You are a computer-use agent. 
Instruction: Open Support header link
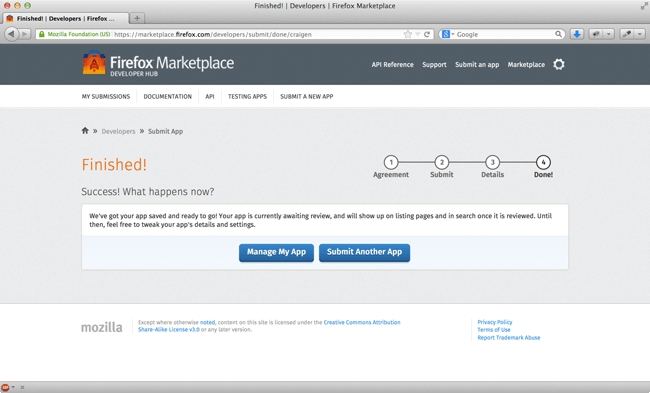coord(434,65)
